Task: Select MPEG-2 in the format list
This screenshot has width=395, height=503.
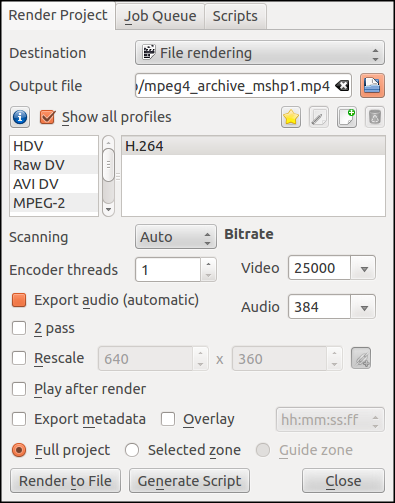Action: pos(54,203)
